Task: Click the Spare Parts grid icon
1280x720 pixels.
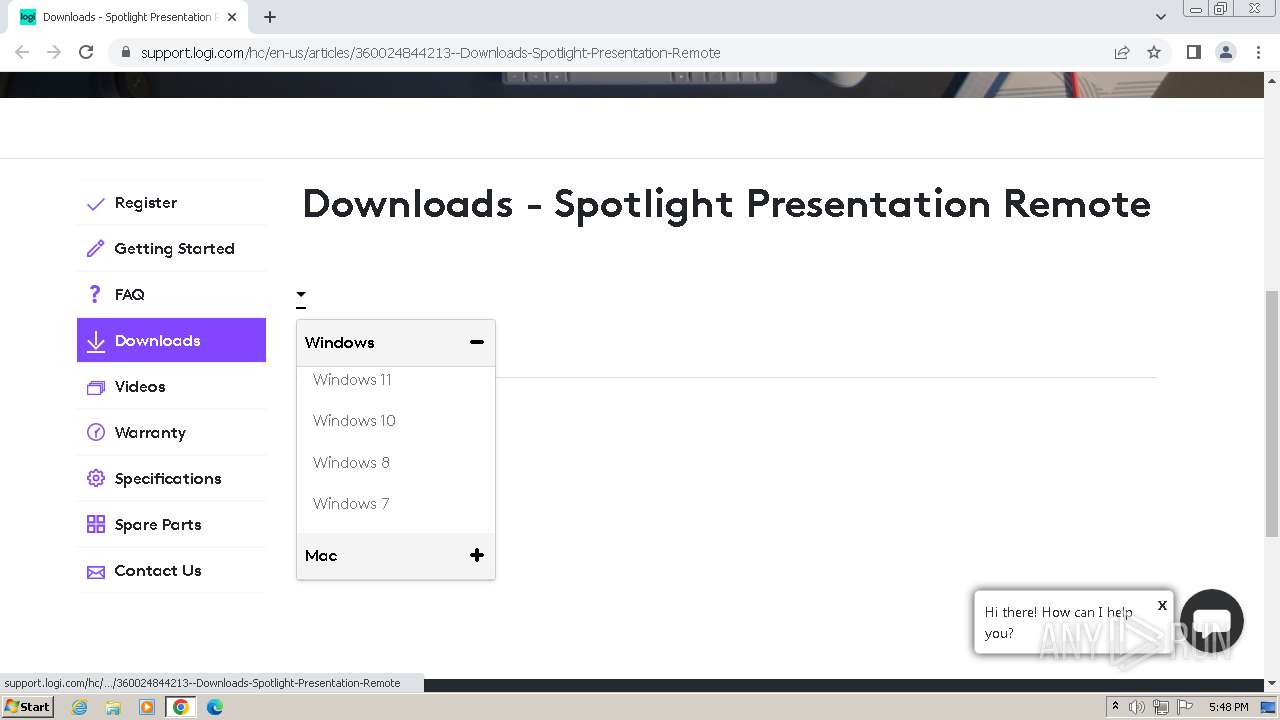Action: [x=96, y=525]
